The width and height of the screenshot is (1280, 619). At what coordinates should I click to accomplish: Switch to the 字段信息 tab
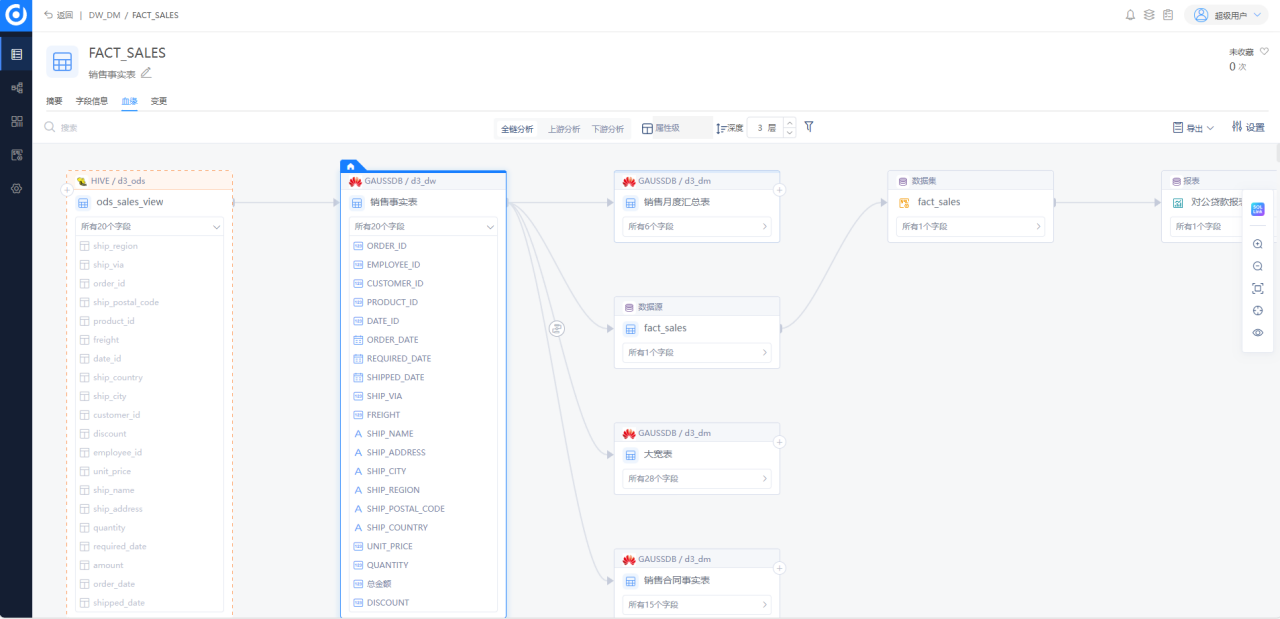[92, 101]
